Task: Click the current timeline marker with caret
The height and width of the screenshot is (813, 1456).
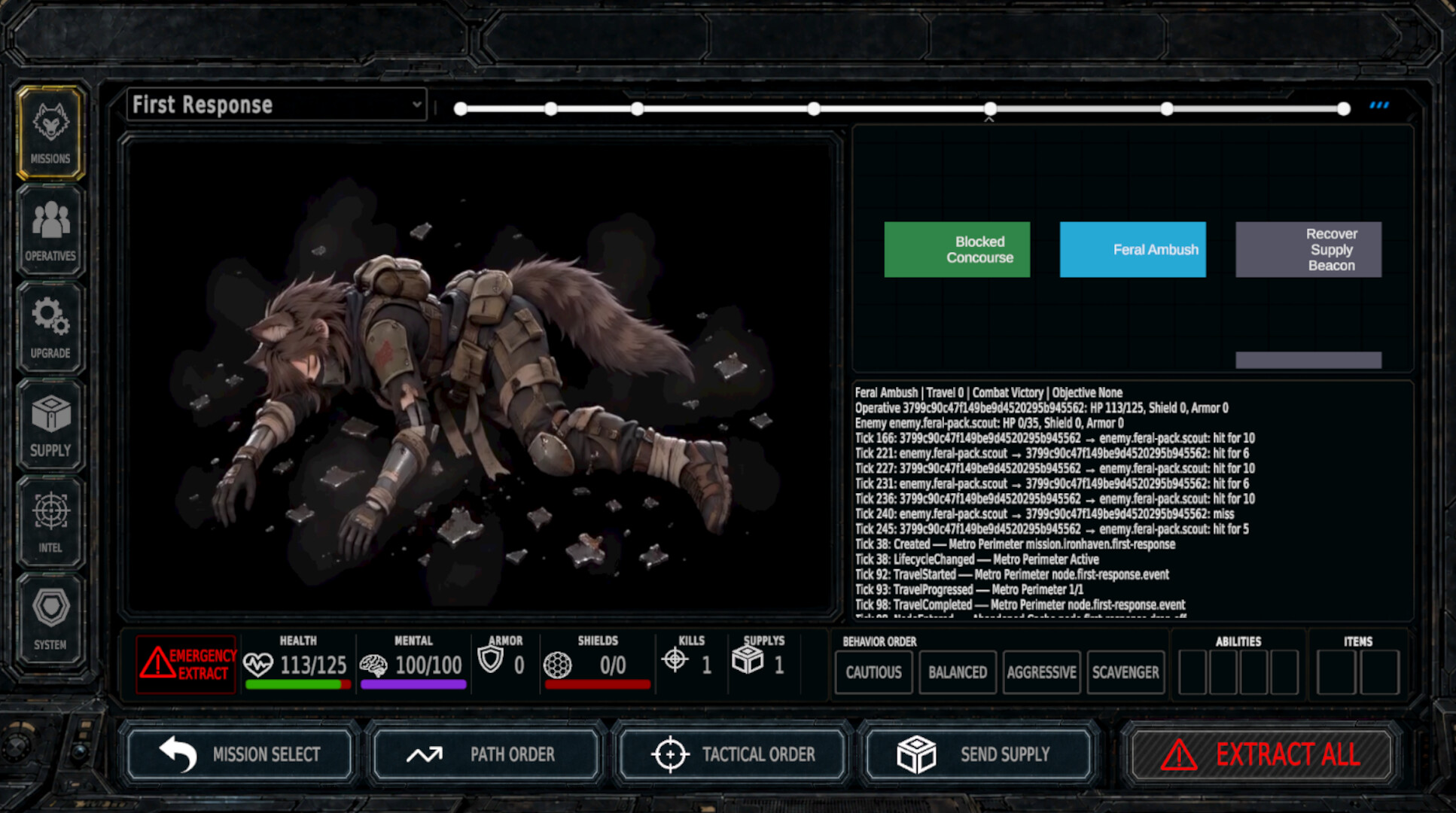Action: click(x=990, y=110)
